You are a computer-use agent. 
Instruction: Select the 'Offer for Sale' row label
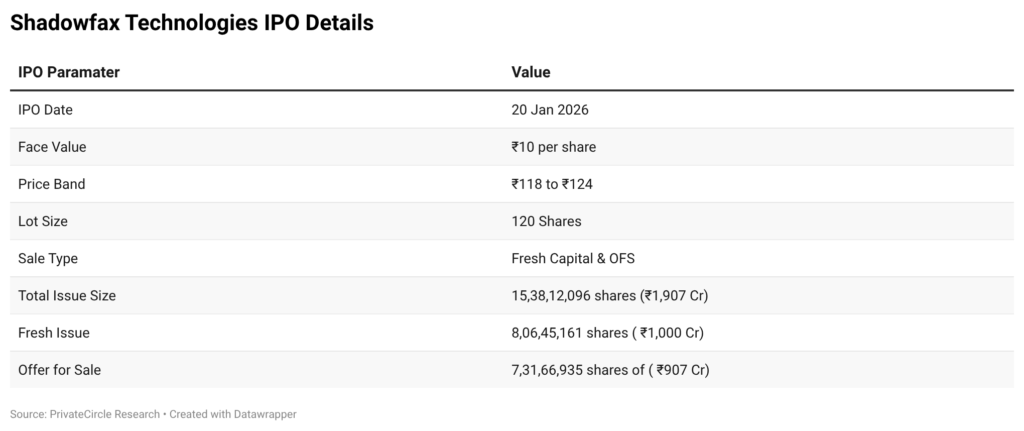tap(59, 370)
